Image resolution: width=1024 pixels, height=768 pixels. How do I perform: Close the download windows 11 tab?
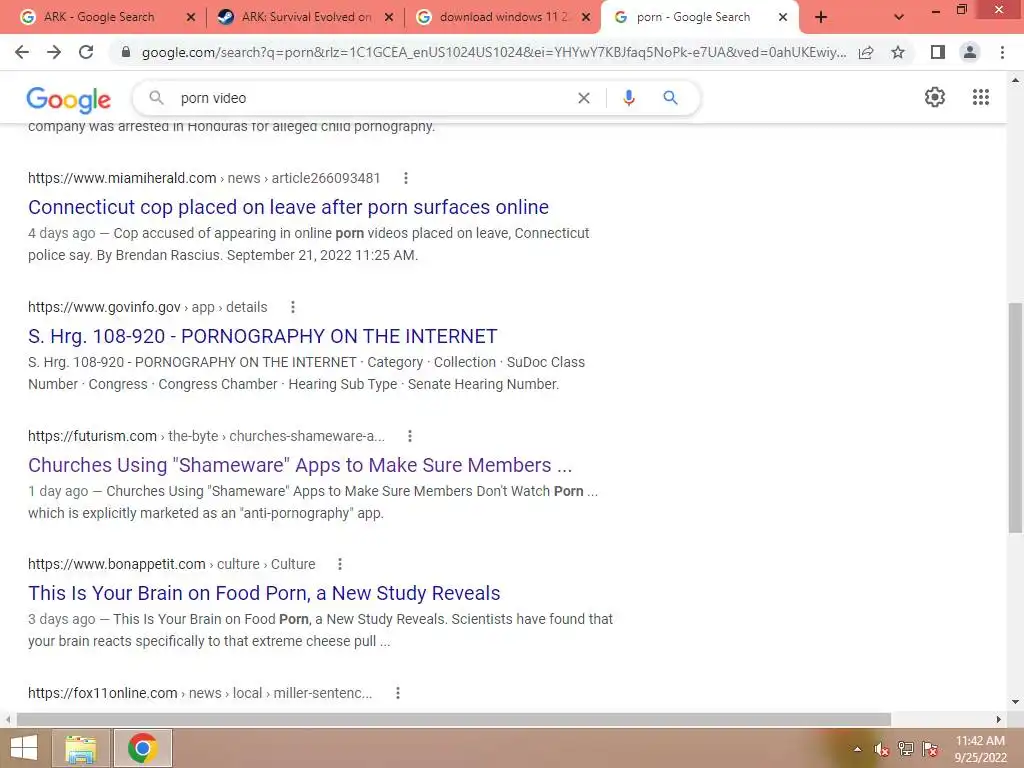pos(586,18)
